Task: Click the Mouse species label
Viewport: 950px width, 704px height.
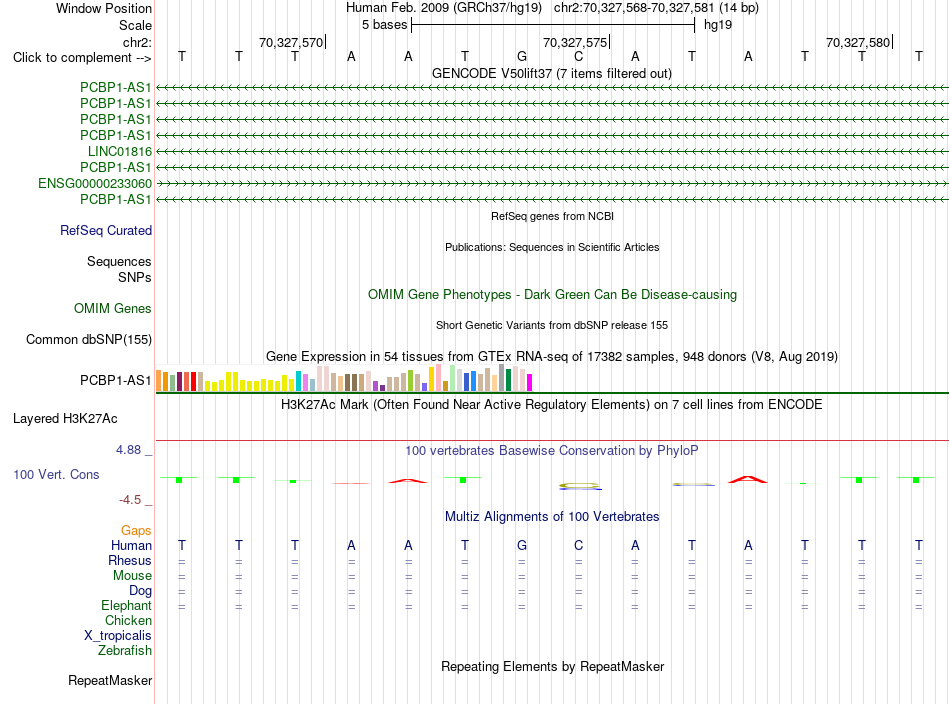Action: point(132,576)
